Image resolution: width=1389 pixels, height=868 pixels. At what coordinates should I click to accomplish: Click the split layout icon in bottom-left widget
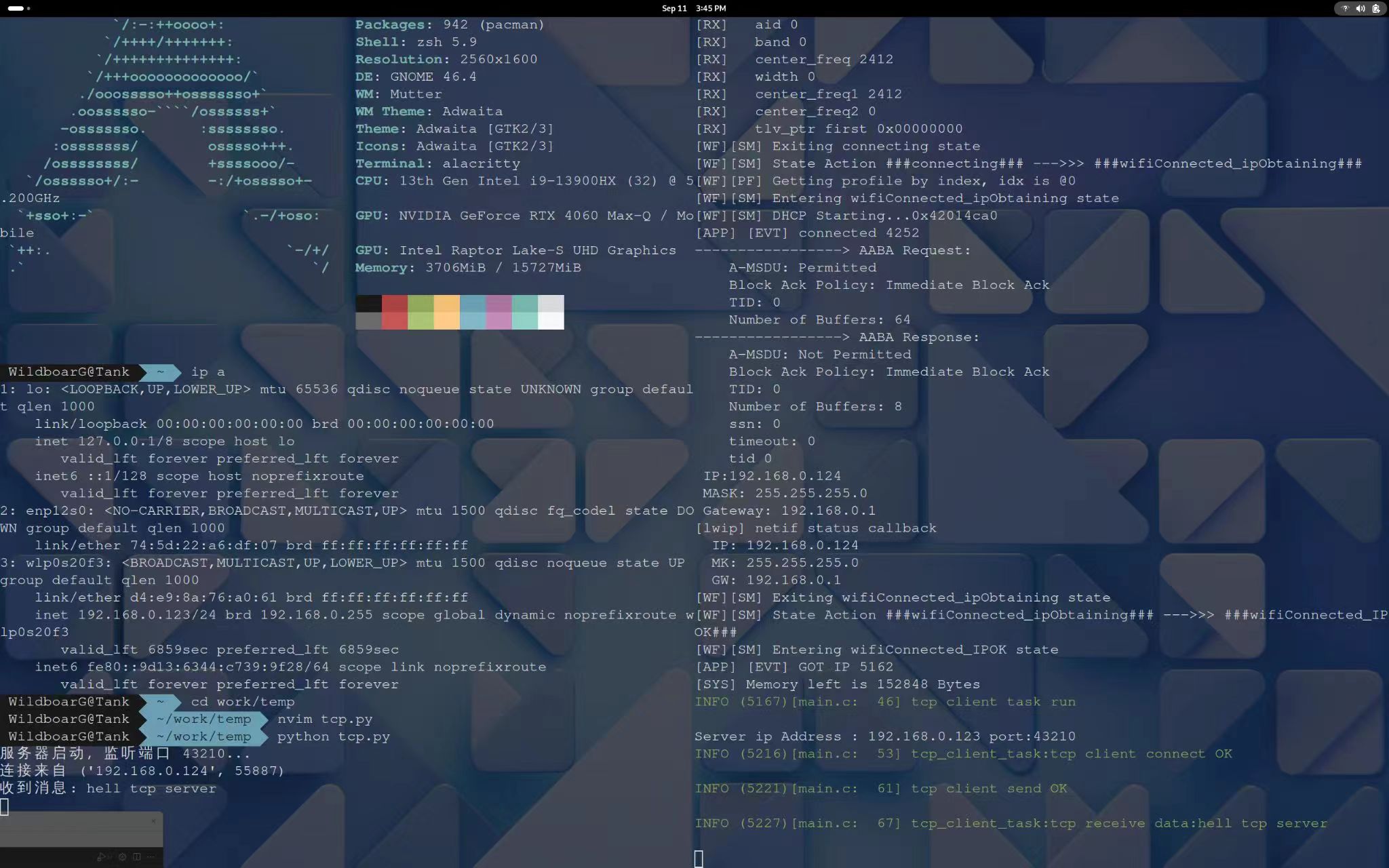click(x=136, y=856)
